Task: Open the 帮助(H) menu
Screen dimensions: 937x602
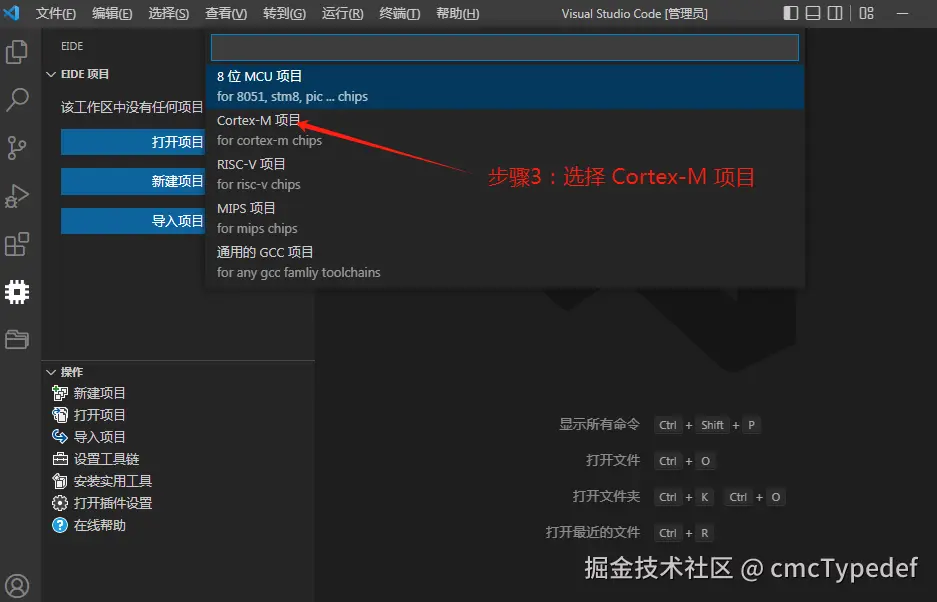Action: click(x=458, y=13)
